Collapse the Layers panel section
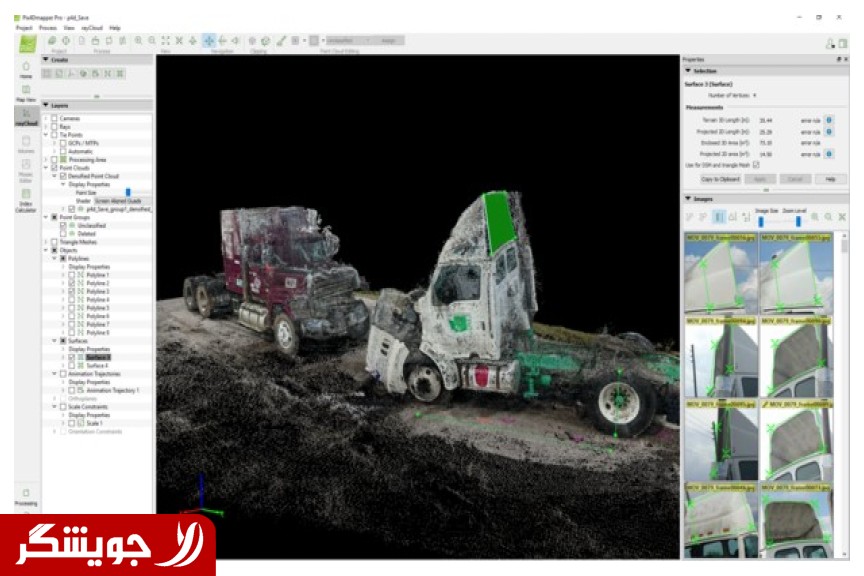The image size is (864, 576). tap(46, 105)
